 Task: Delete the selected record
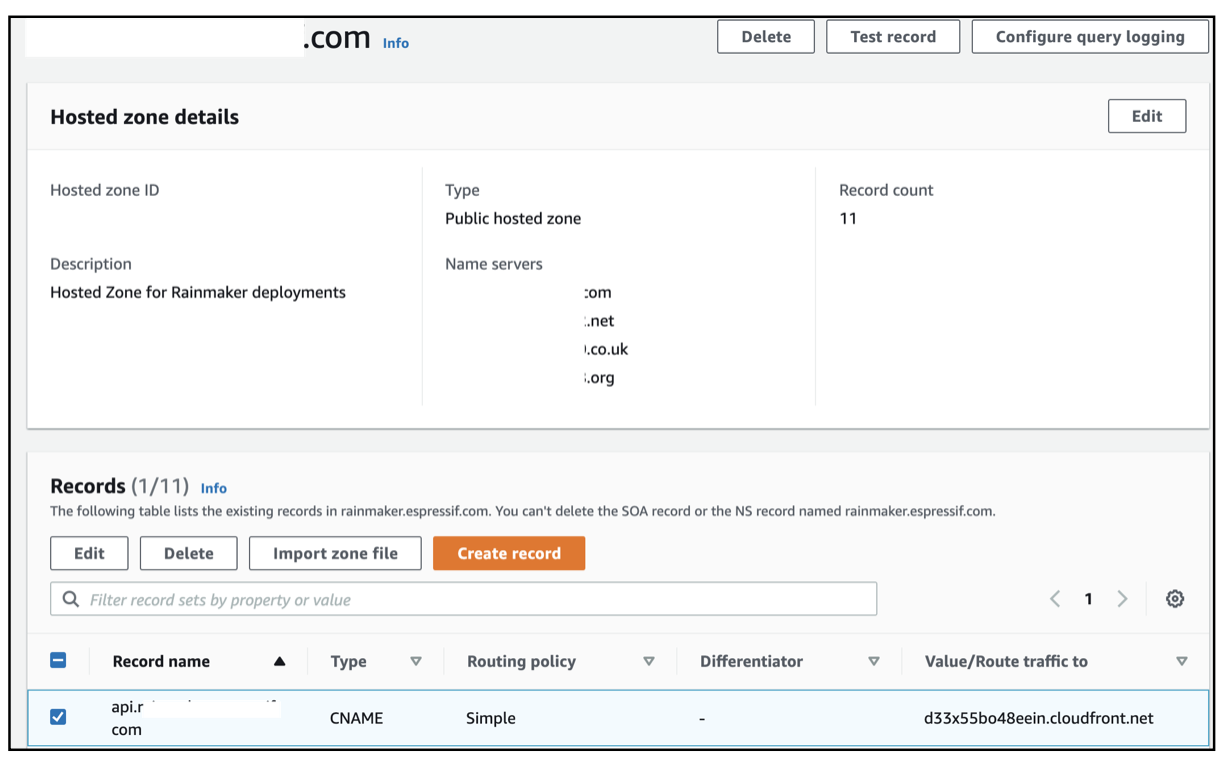click(189, 553)
